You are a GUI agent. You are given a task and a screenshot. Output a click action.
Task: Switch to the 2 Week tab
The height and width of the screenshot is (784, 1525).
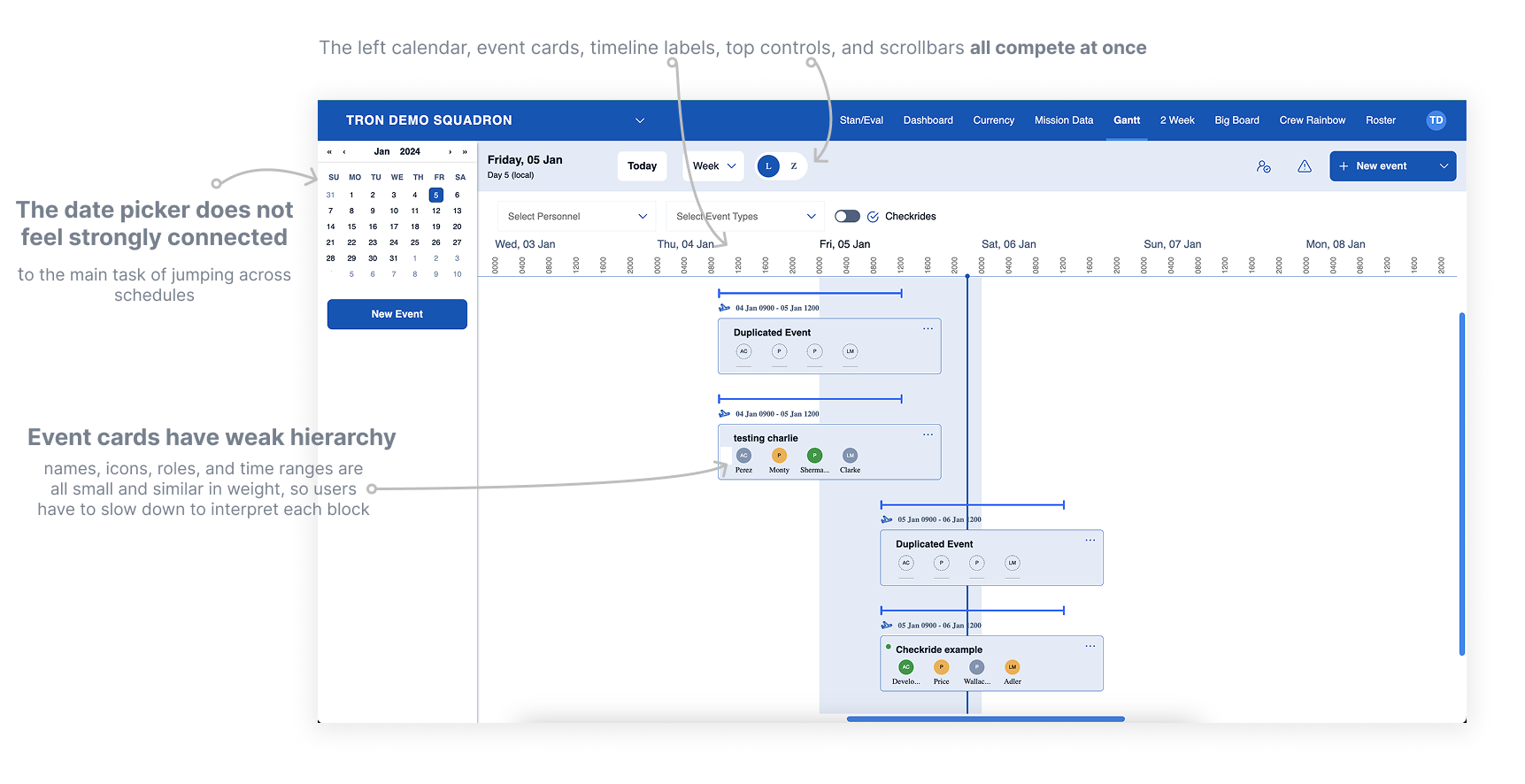[x=1177, y=120]
